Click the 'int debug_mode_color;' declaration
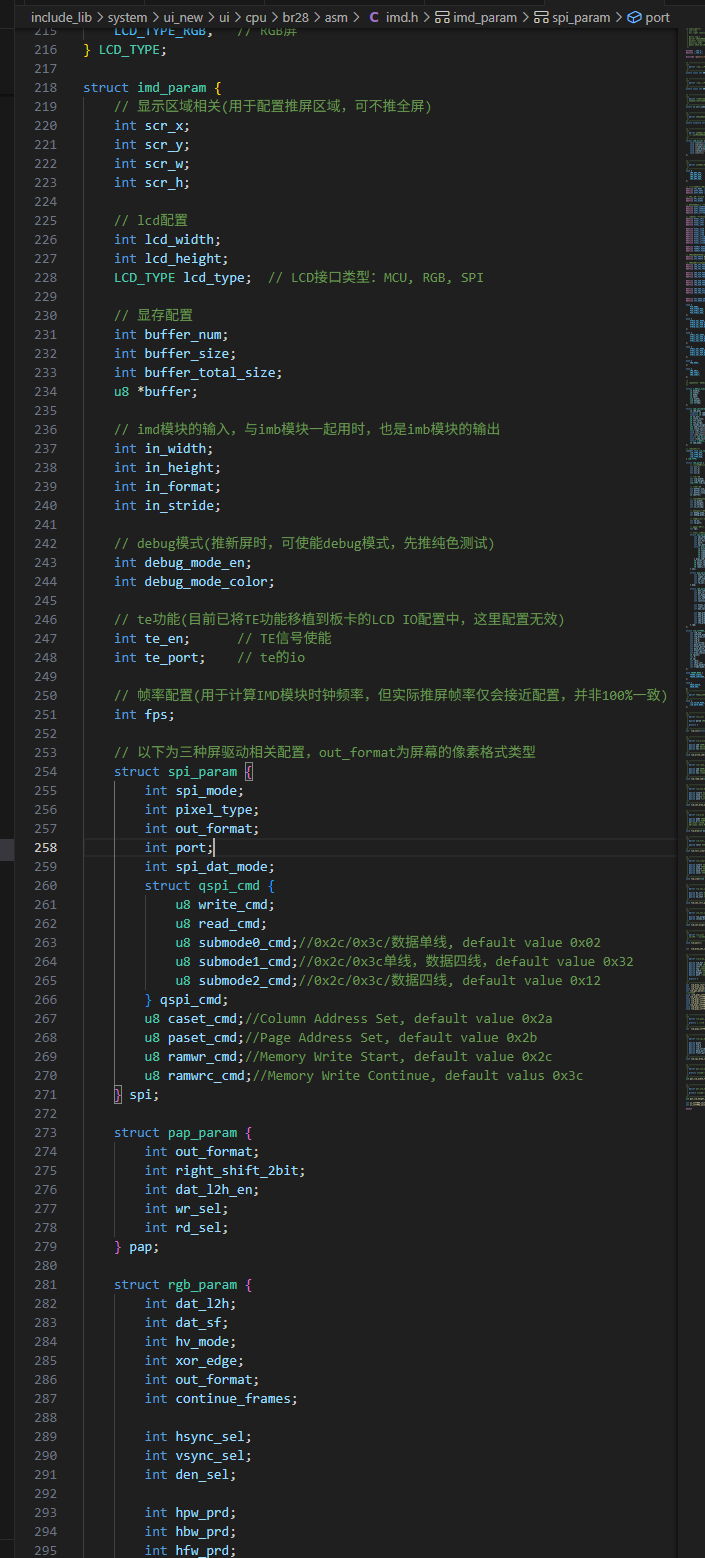705x1558 pixels. coord(194,581)
